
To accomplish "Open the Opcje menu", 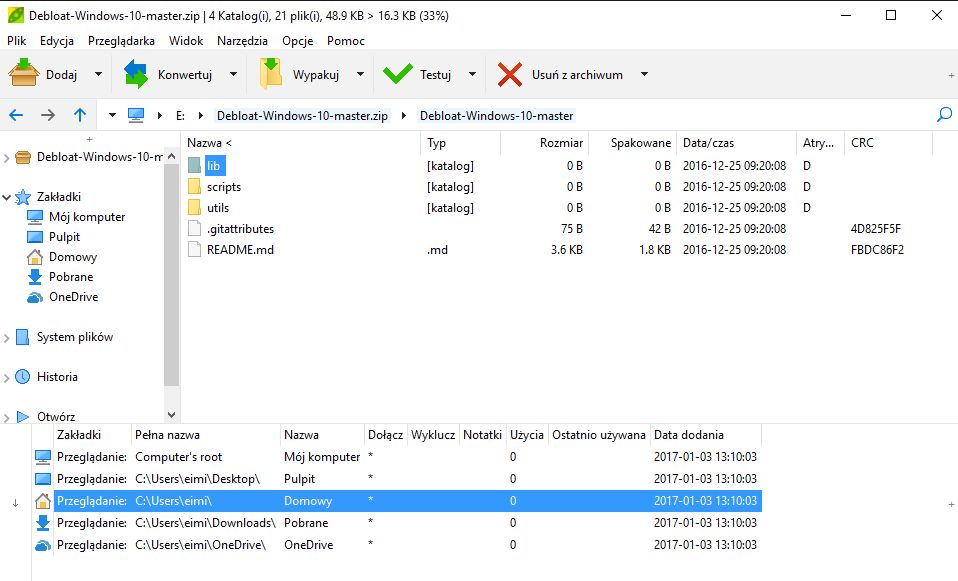I will click(x=298, y=41).
